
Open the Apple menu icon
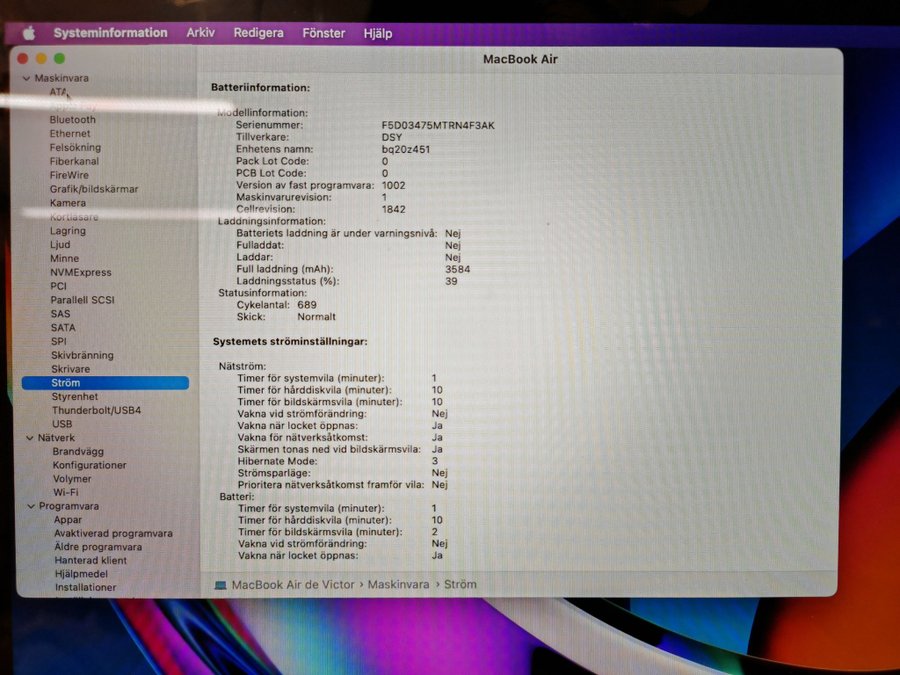pyautogui.click(x=28, y=33)
